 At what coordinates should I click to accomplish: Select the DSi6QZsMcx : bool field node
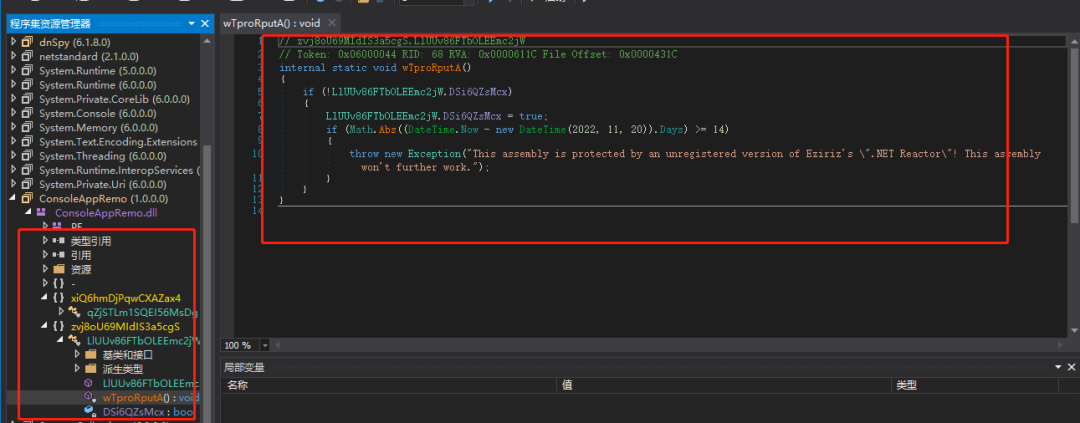click(x=148, y=412)
